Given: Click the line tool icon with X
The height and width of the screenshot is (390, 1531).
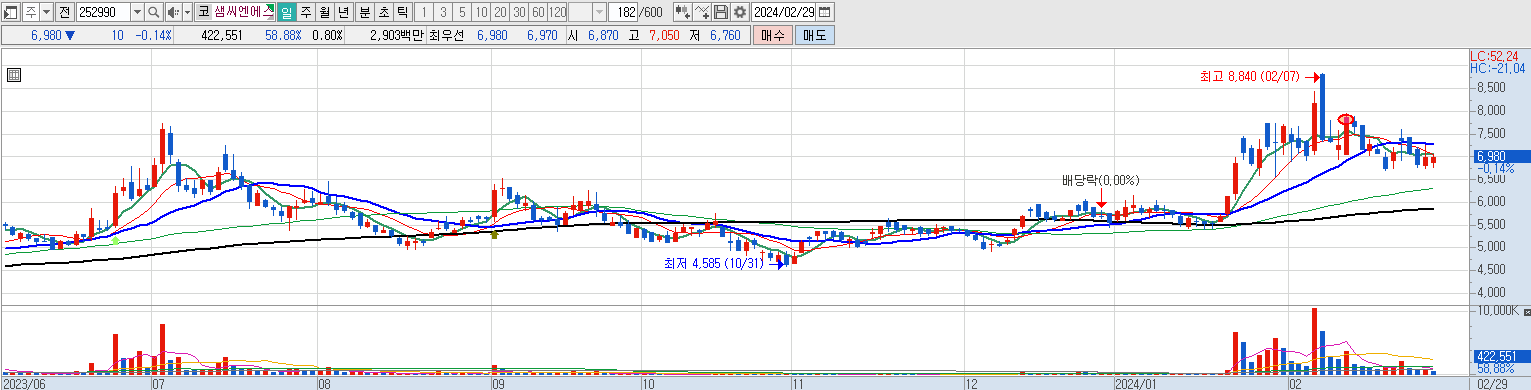Looking at the screenshot, I should (x=702, y=12).
